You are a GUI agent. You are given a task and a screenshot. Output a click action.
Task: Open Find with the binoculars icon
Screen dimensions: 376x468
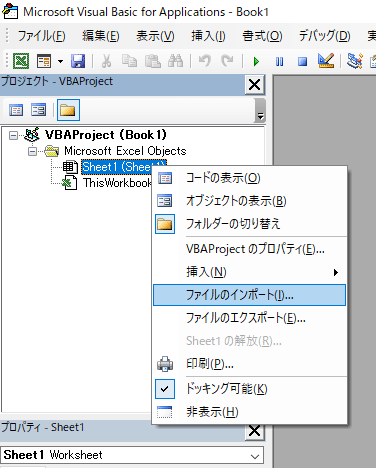176,61
